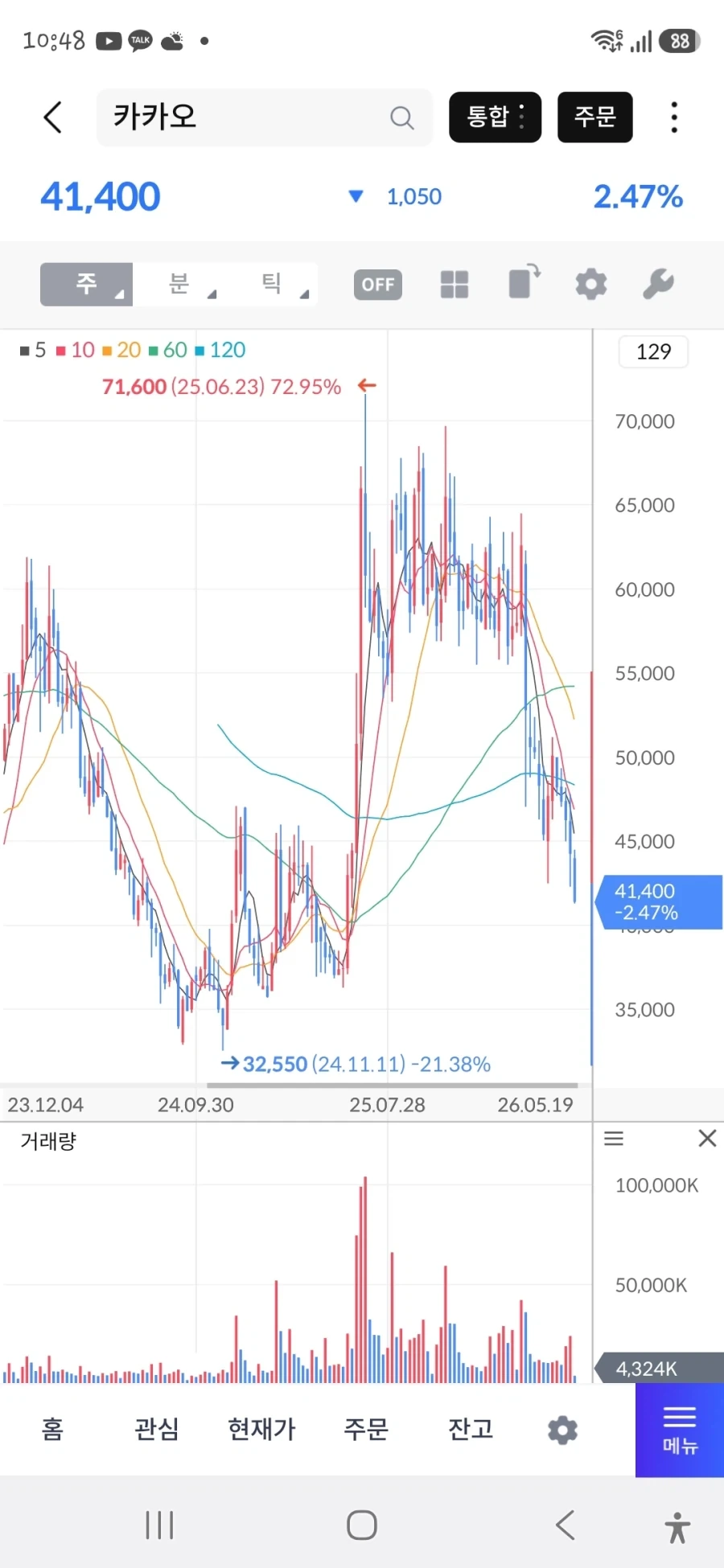
Task: Open the 틱 tick interval dropdown
Action: point(271,284)
